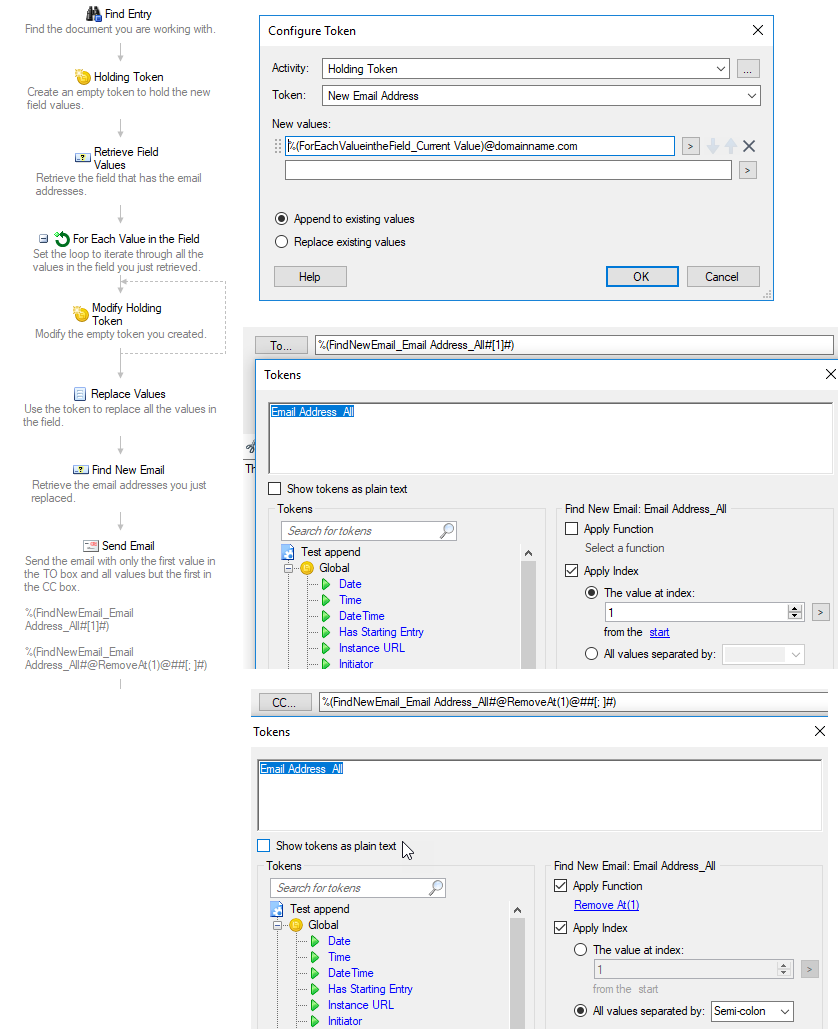Image resolution: width=838 pixels, height=1029 pixels.
Task: Collapse the Global node in upper token tree
Action: tap(288, 568)
